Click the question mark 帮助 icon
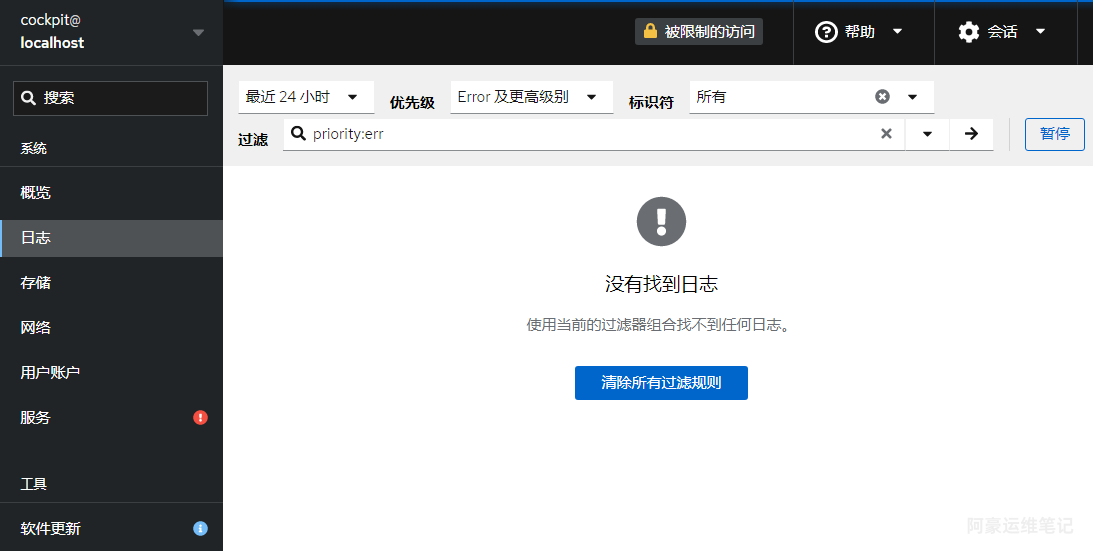Viewport: 1093px width, 552px height. (x=826, y=32)
